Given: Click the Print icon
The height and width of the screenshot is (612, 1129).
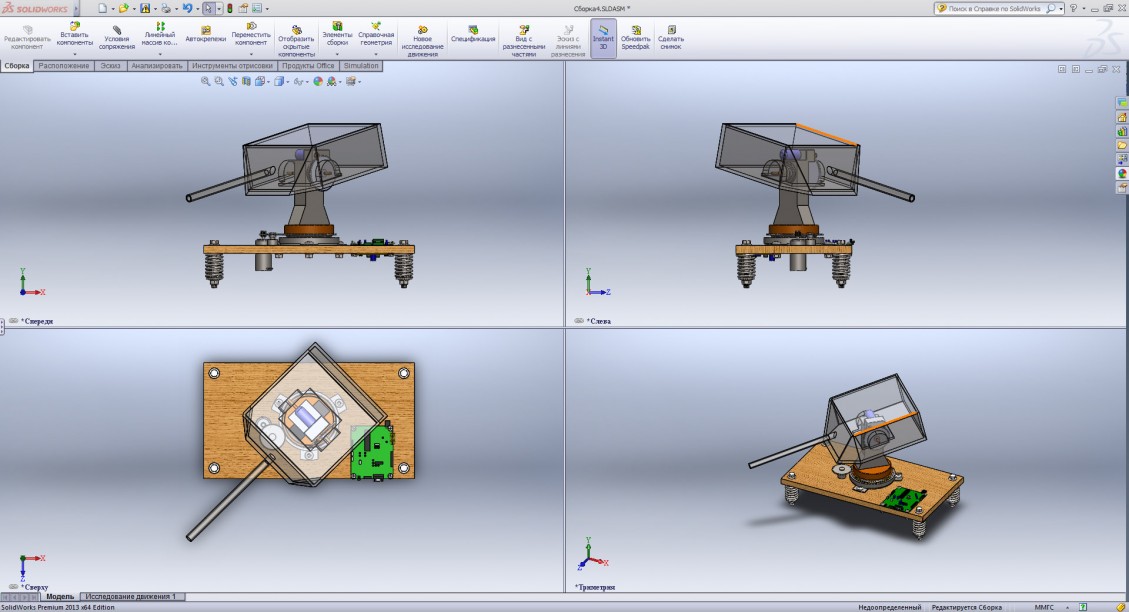Looking at the screenshot, I should click(x=166, y=9).
